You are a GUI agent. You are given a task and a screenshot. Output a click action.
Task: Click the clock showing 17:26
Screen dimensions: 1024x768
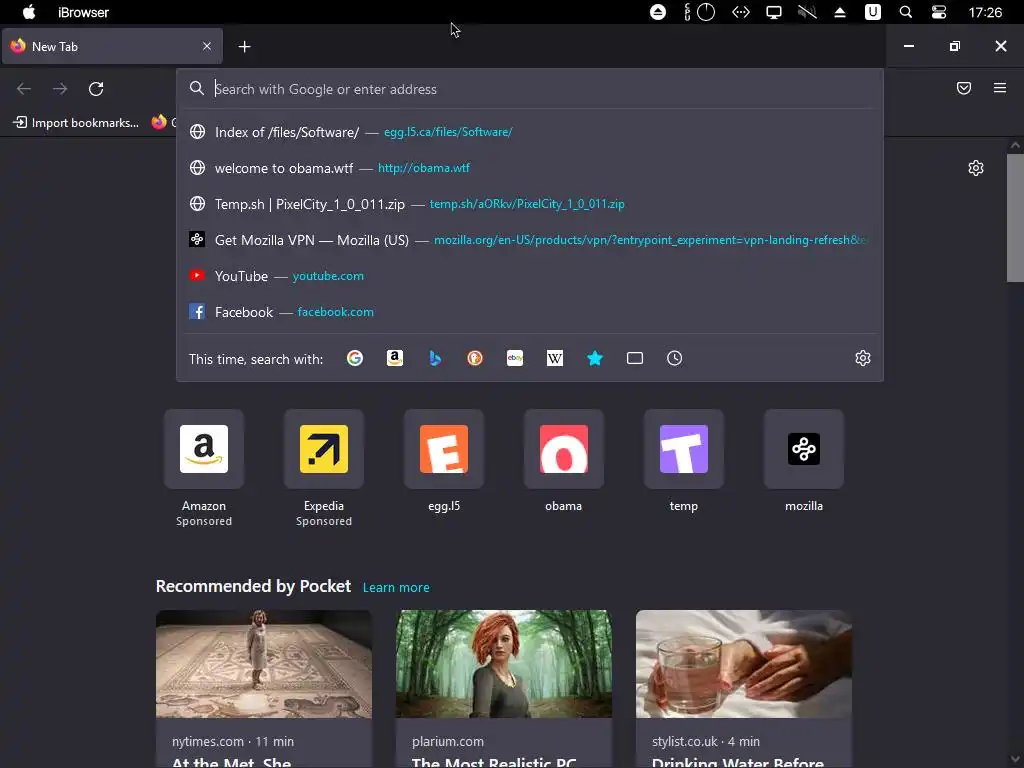coord(985,12)
